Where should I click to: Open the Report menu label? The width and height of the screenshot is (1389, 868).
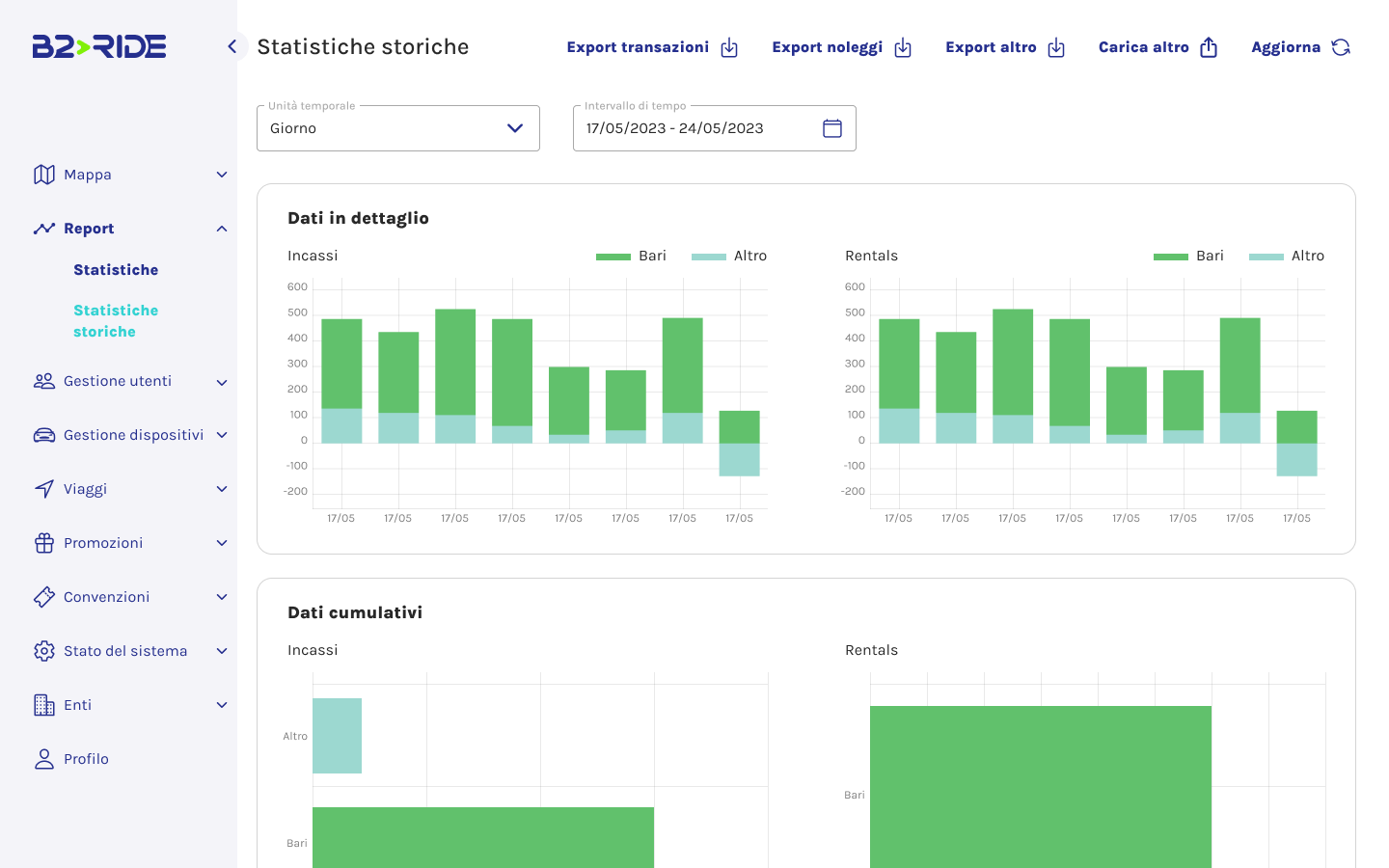(x=89, y=229)
